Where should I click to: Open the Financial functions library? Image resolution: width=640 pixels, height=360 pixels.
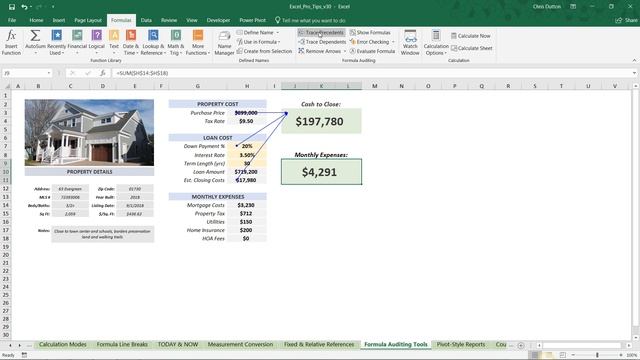click(77, 42)
